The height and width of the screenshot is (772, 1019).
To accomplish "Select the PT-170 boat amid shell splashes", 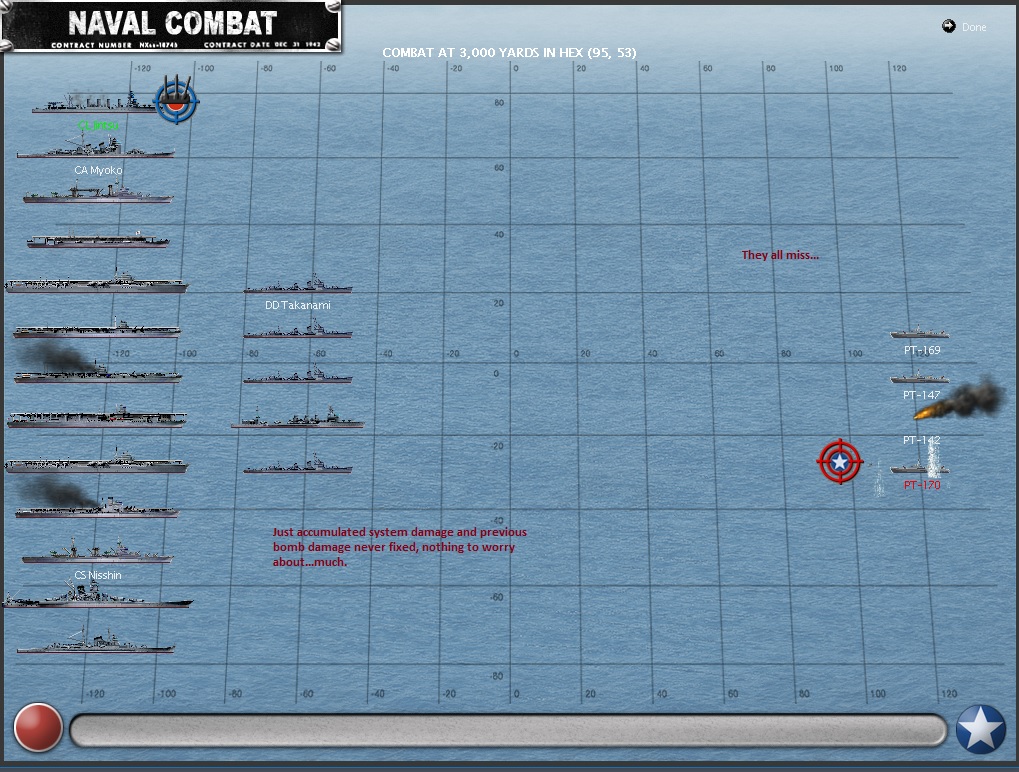I will tap(920, 467).
